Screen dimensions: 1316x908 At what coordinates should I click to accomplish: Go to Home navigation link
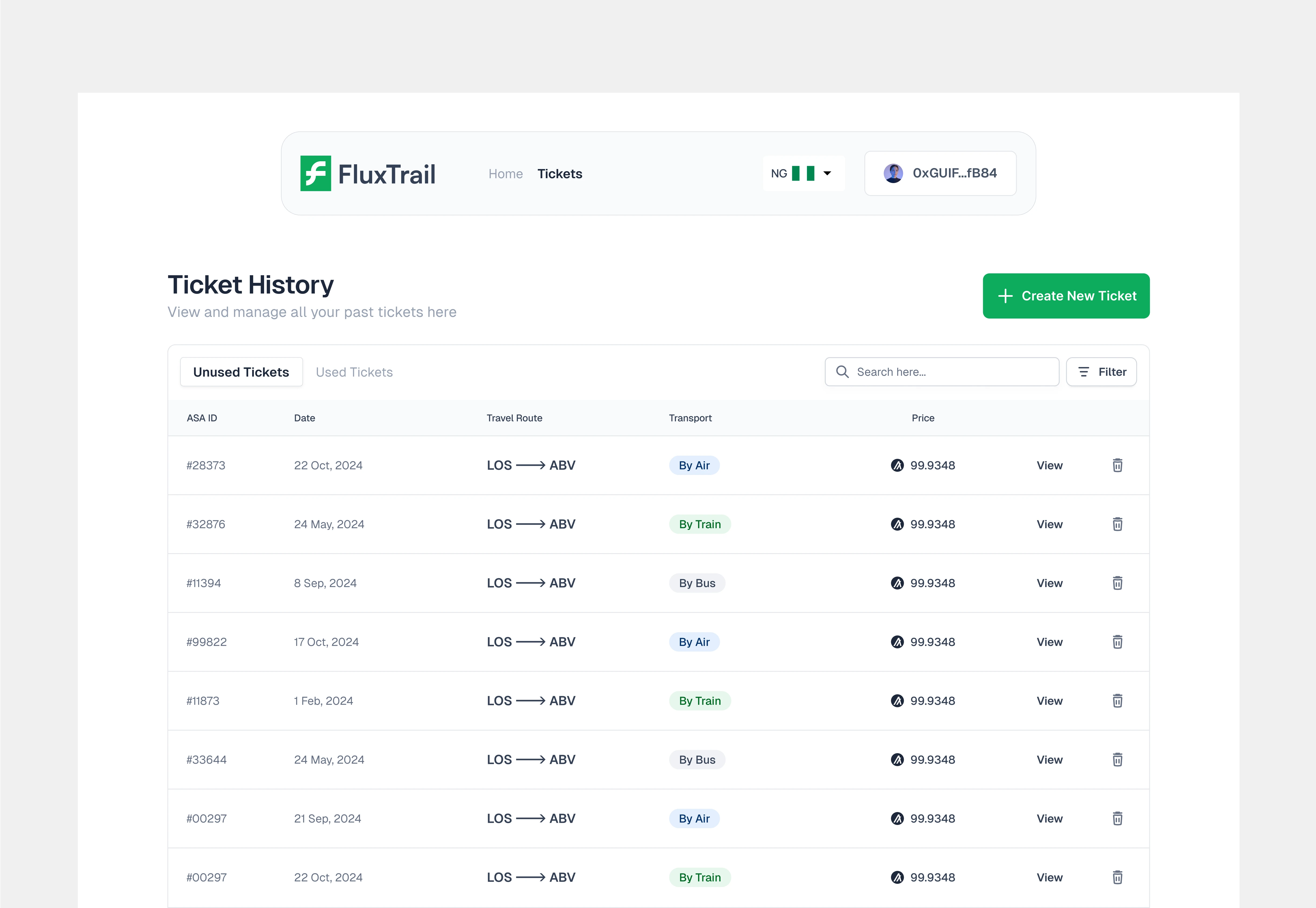pos(506,174)
